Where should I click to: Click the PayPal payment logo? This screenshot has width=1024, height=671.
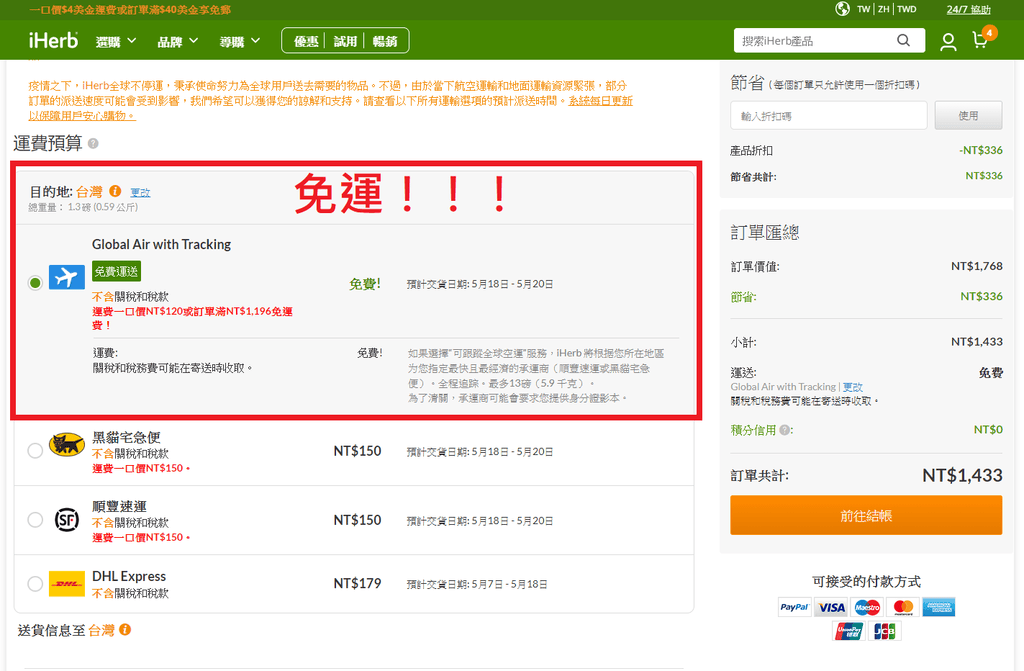click(794, 607)
